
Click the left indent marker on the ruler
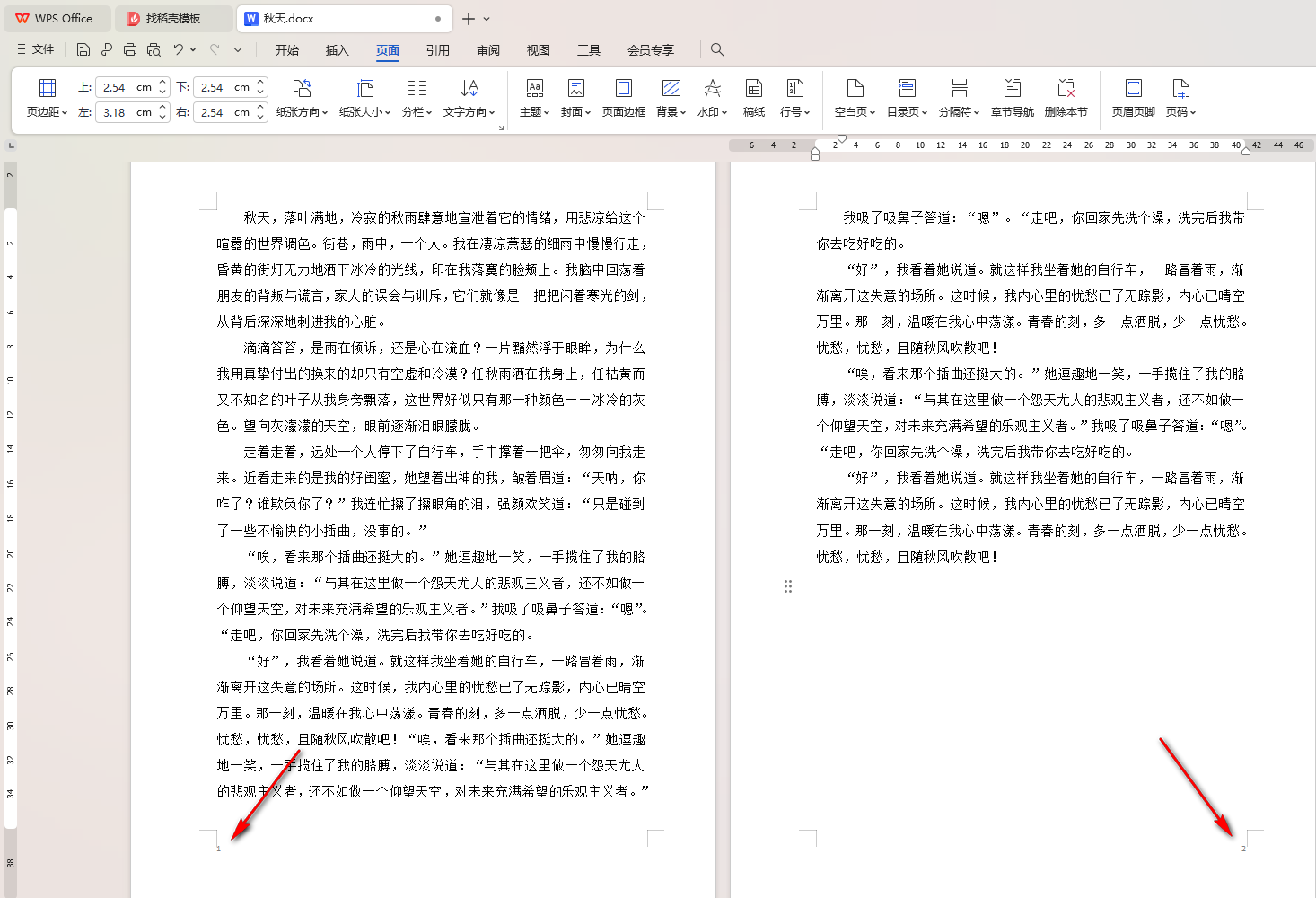[x=815, y=154]
